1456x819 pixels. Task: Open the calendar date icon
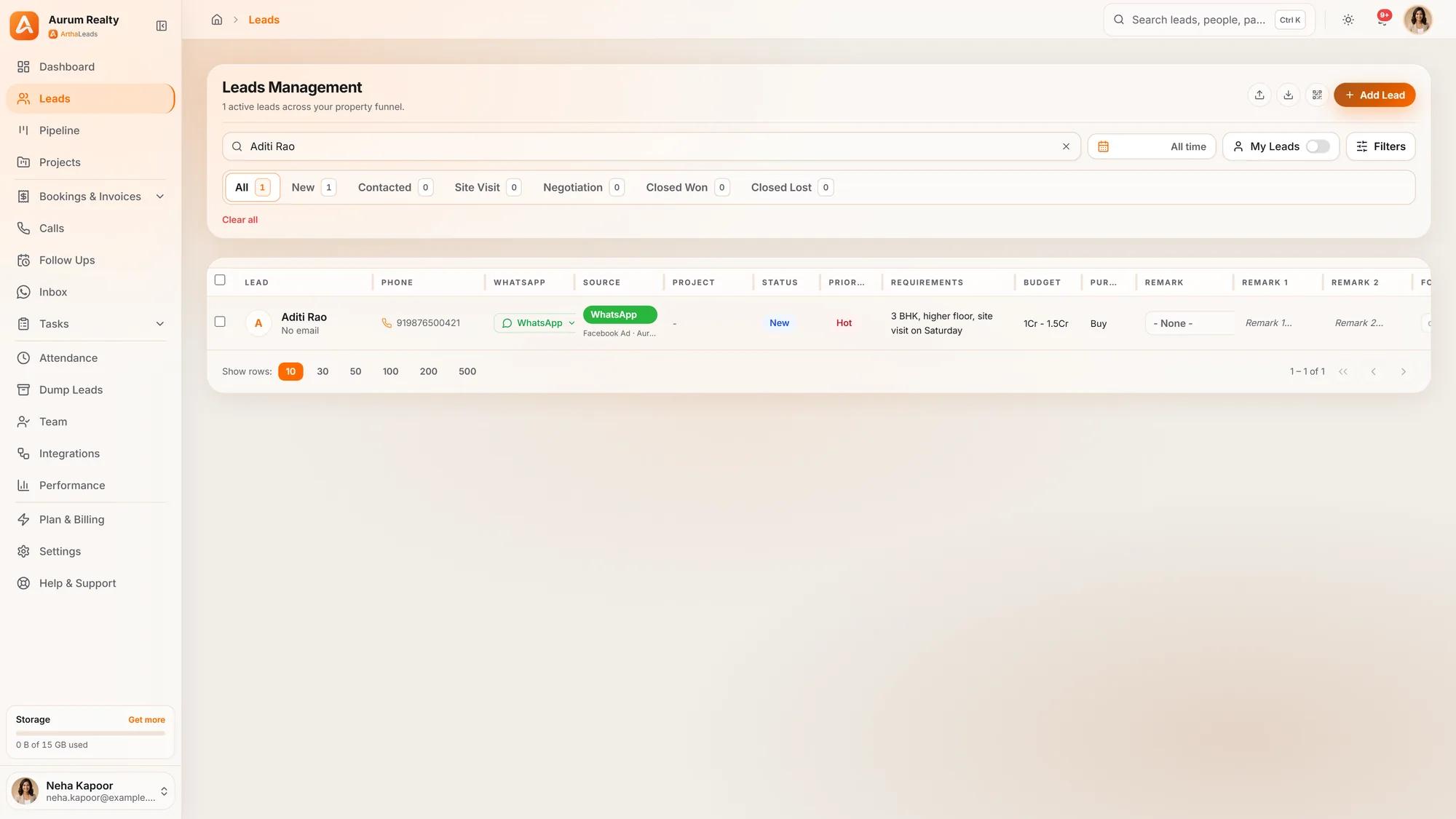coord(1103,146)
